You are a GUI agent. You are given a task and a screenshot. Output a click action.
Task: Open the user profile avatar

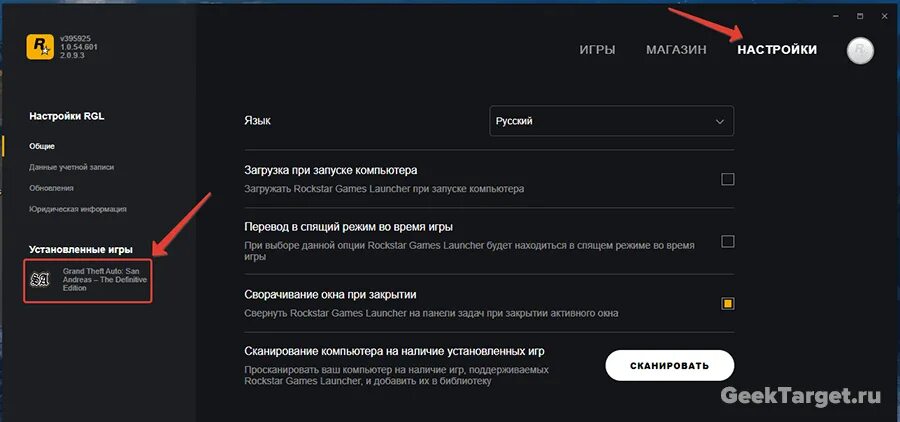(860, 51)
